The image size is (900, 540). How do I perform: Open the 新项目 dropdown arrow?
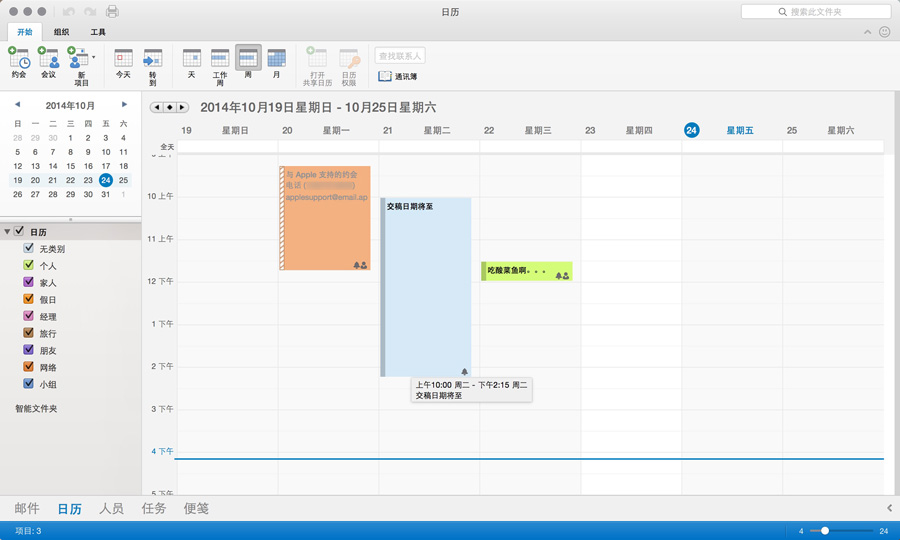(94, 57)
